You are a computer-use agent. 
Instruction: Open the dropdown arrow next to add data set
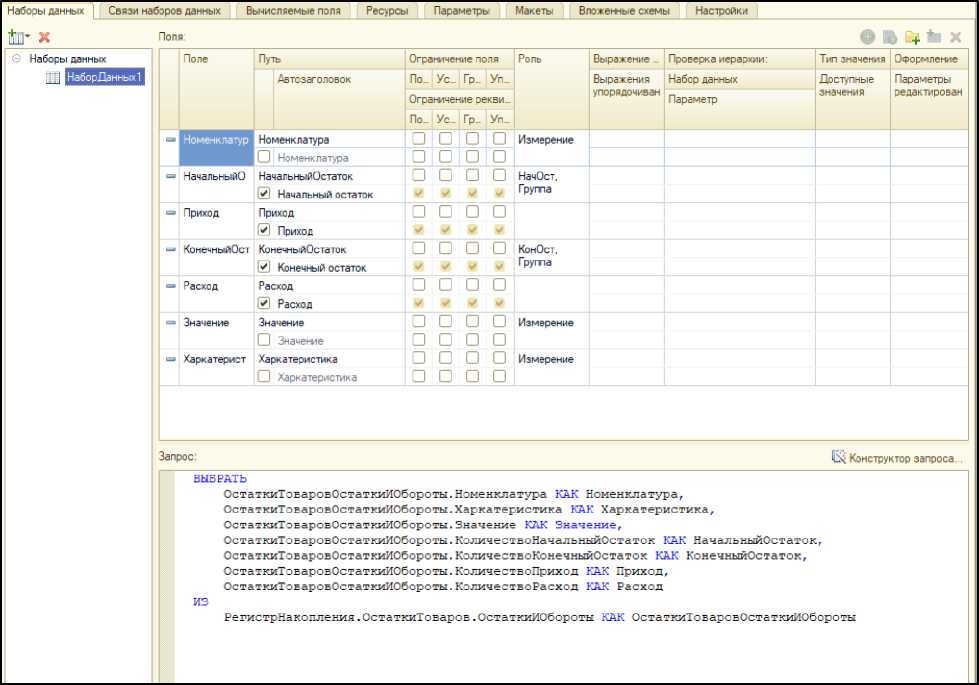point(27,36)
